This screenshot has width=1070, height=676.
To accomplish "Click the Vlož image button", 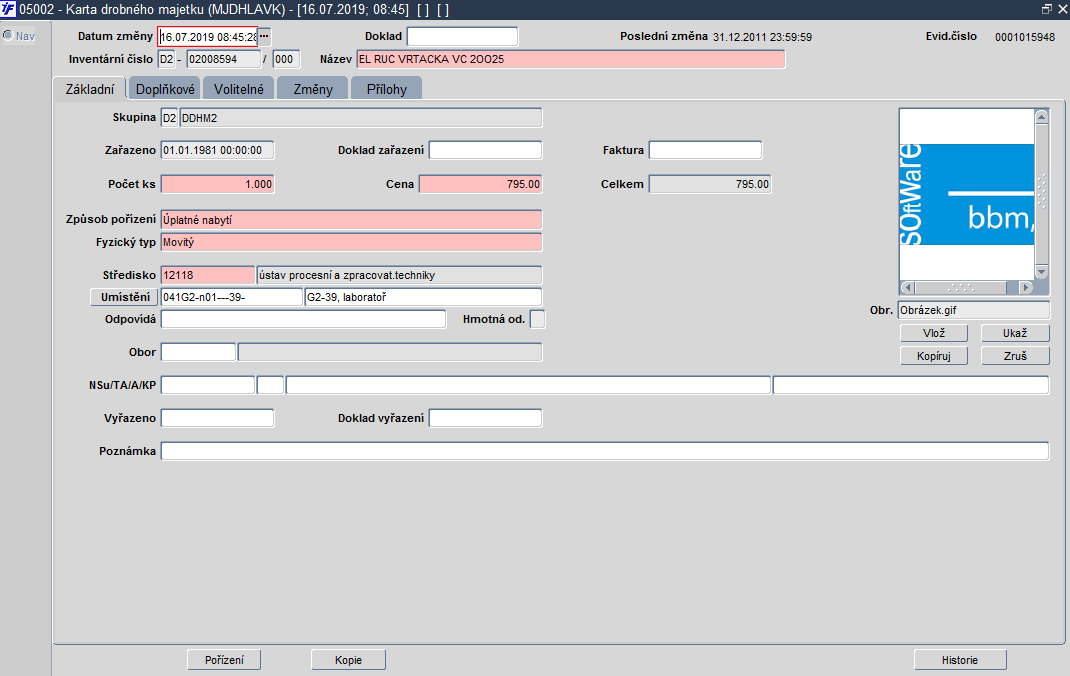I will click(934, 333).
